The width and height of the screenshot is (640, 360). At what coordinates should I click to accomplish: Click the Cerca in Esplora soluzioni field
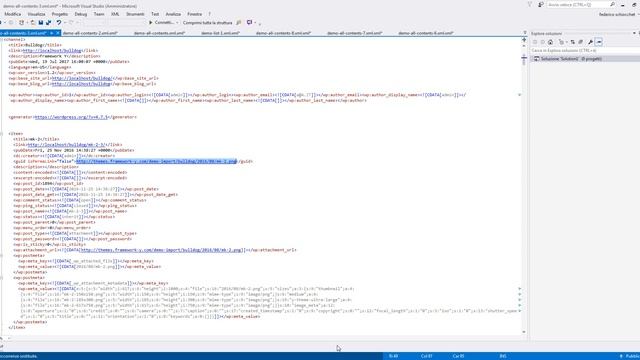[584, 51]
